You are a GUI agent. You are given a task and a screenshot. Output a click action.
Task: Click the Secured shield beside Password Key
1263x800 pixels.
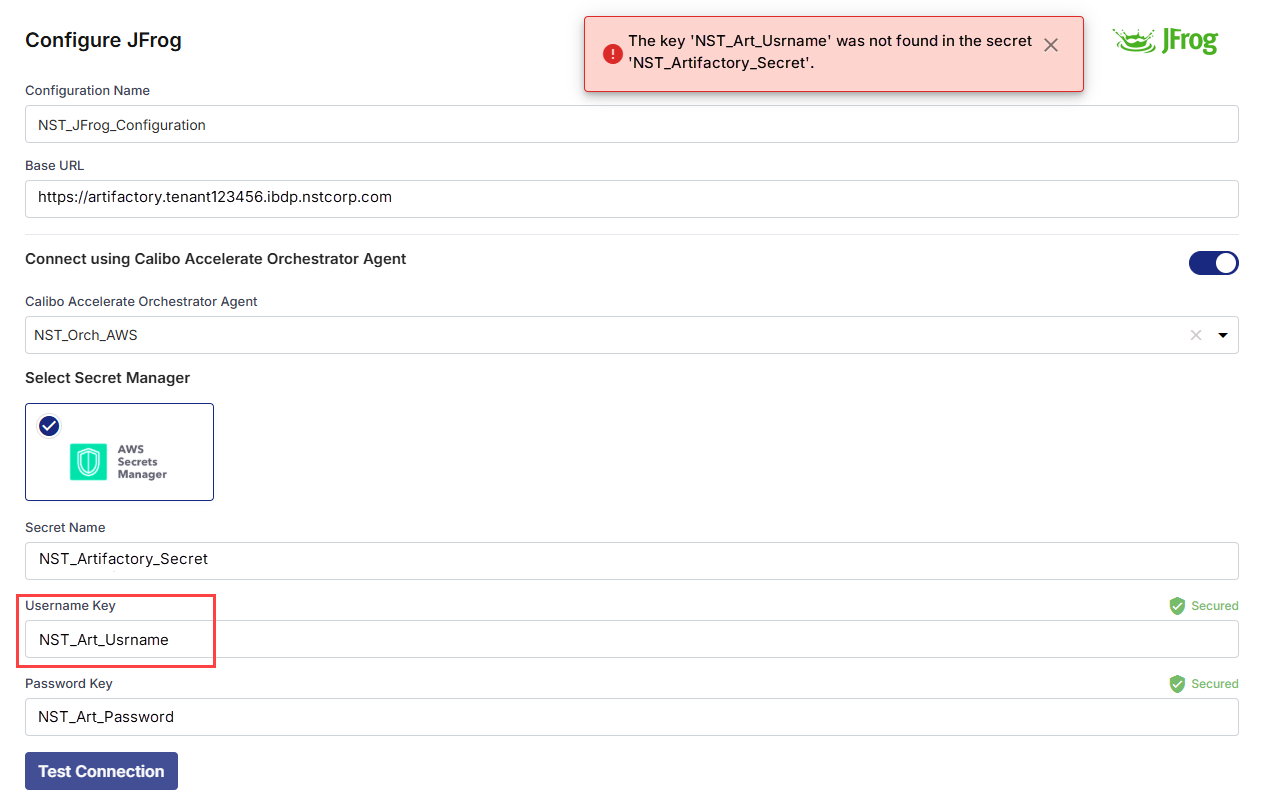coord(1178,684)
